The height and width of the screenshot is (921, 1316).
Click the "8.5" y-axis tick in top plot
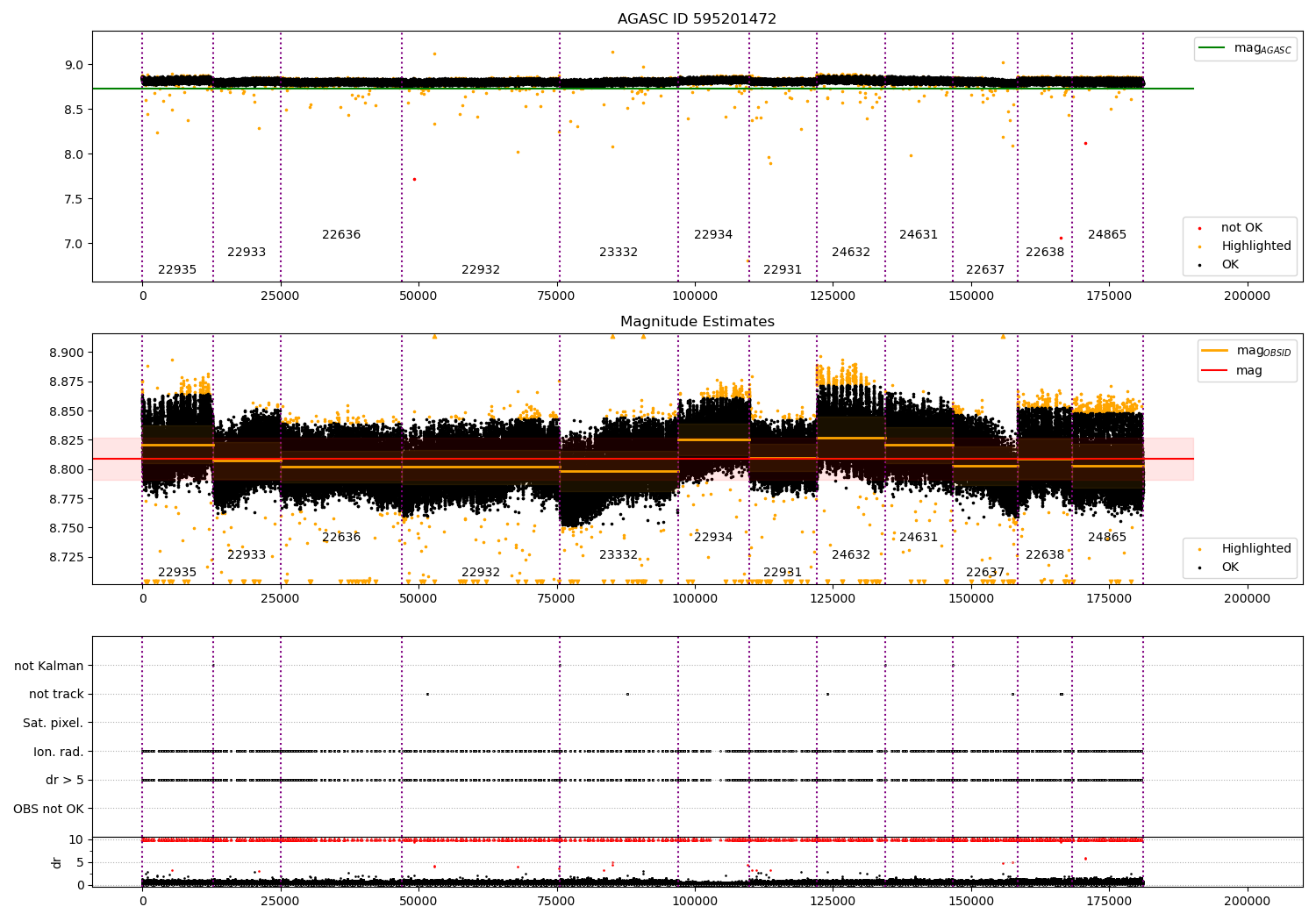click(74, 110)
